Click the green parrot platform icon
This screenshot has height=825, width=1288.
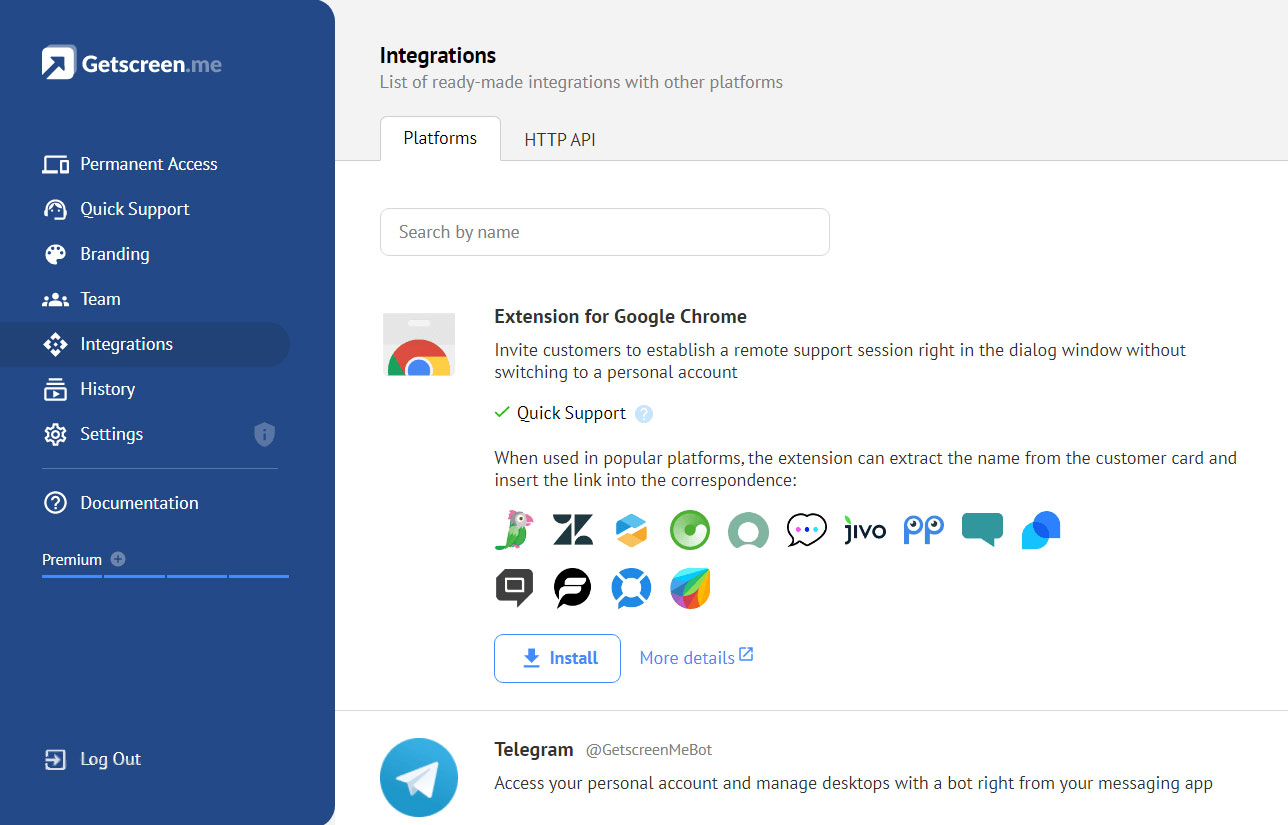coord(515,530)
